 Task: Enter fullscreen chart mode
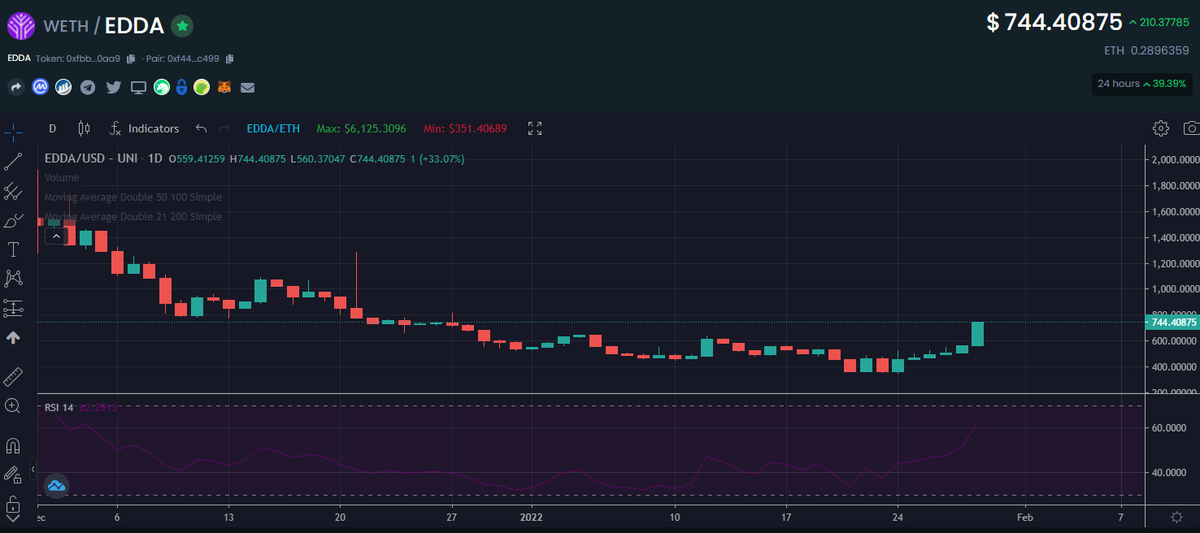pyautogui.click(x=534, y=128)
